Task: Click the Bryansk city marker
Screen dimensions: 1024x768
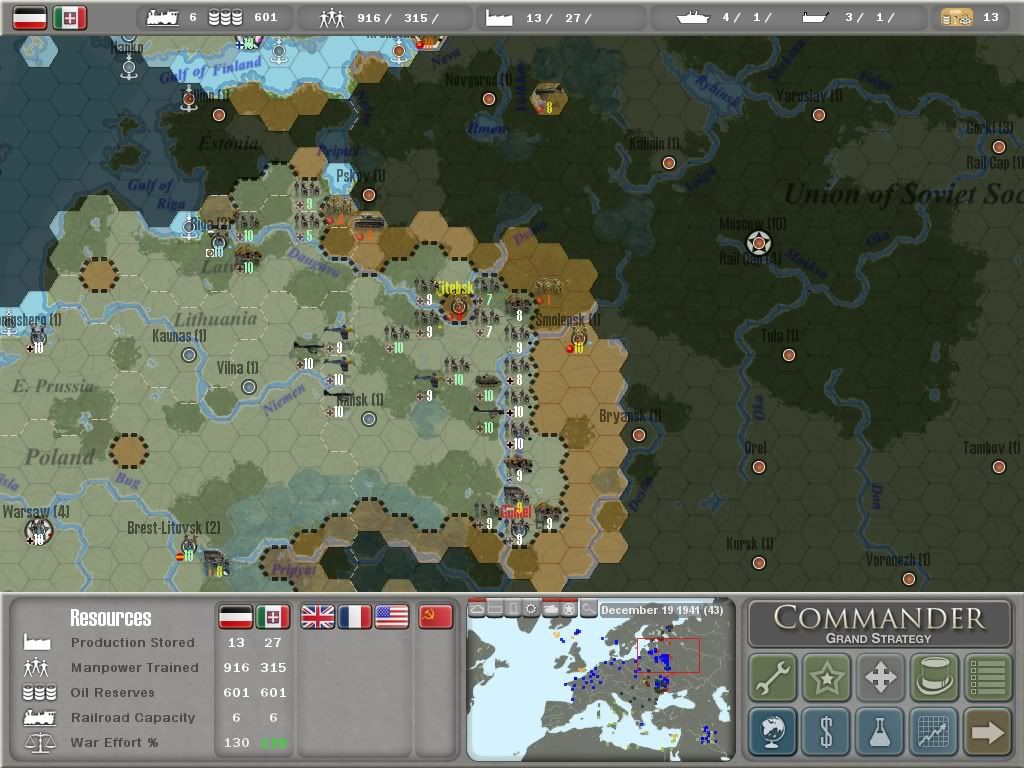Action: (639, 434)
